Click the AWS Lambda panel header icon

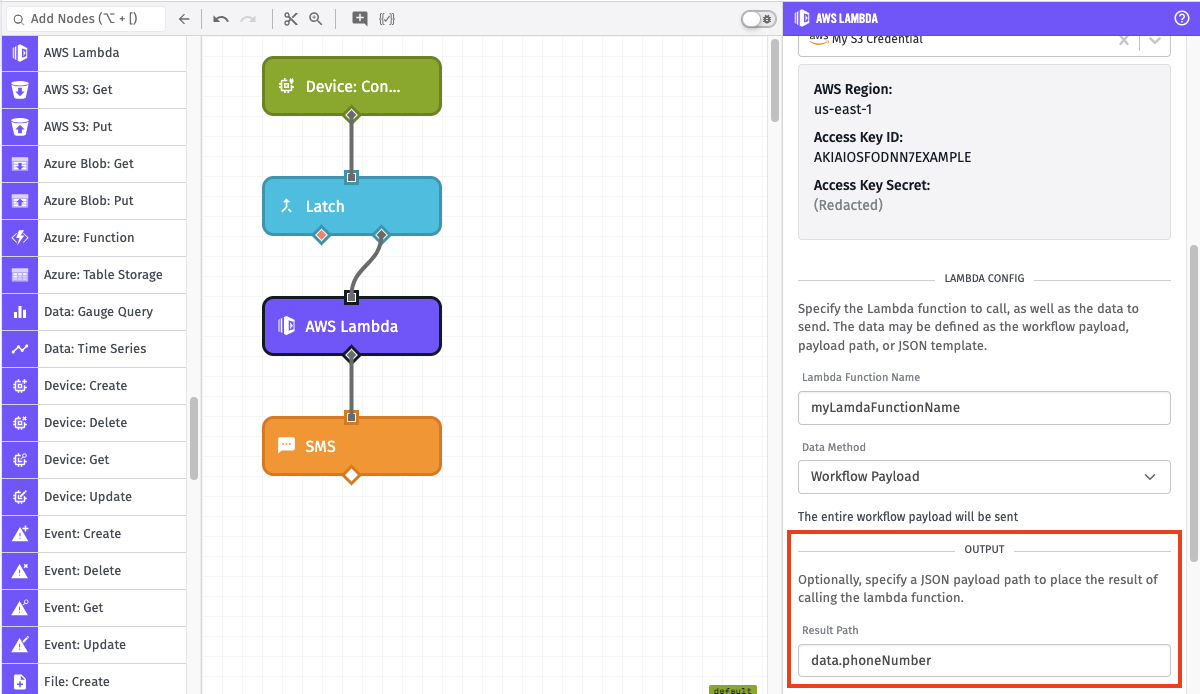802,18
